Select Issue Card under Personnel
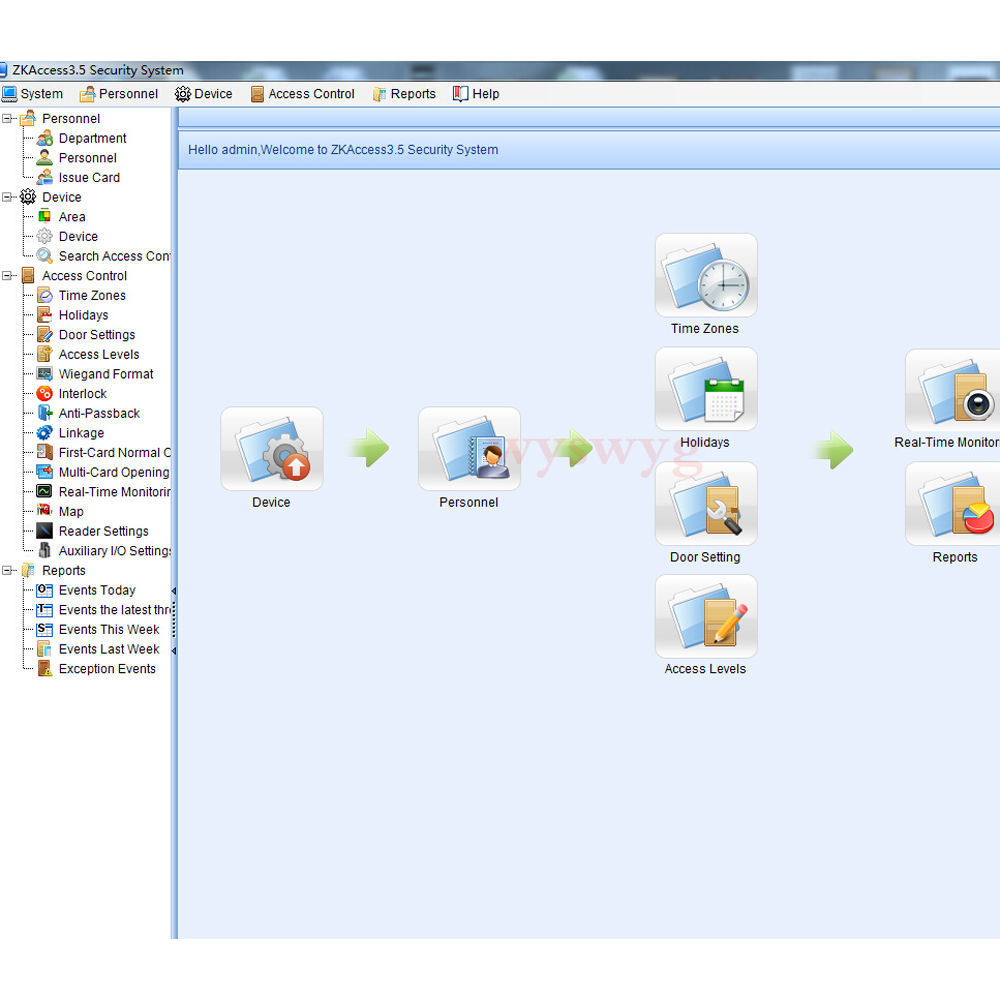Screen dimensions: 1000x1000 click(88, 178)
